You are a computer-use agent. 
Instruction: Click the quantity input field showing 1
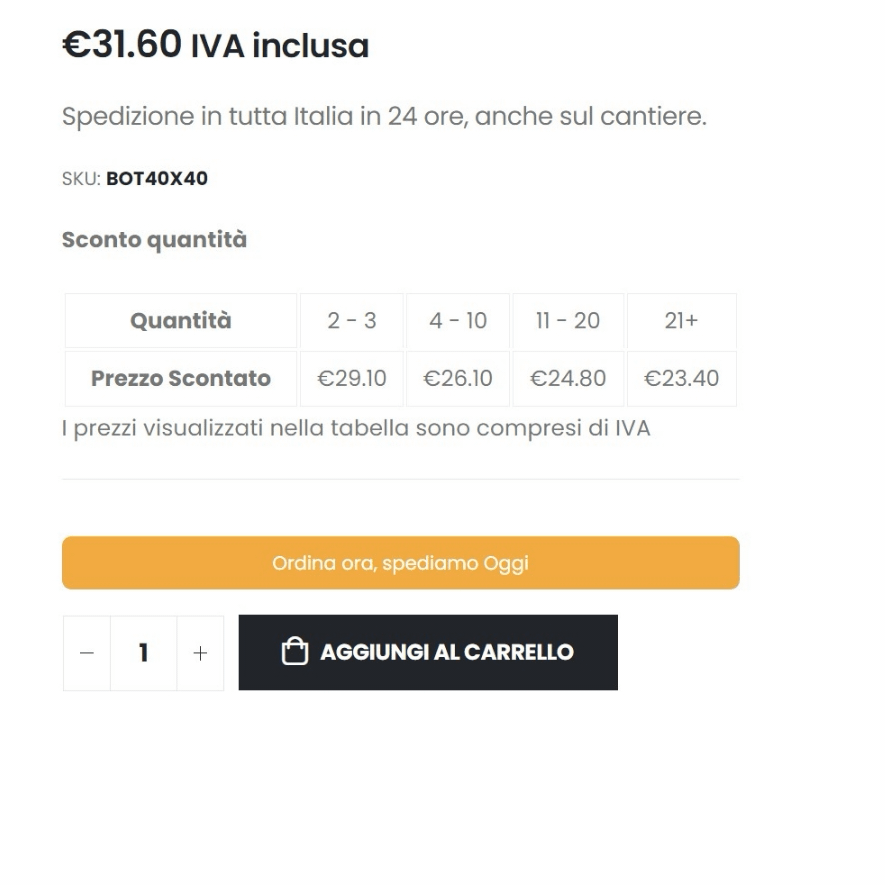point(144,653)
